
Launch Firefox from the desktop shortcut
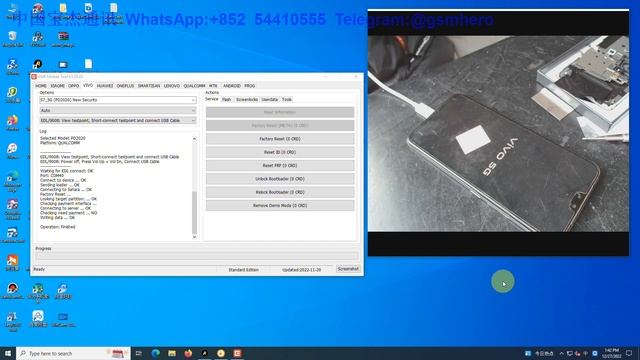tap(12, 122)
